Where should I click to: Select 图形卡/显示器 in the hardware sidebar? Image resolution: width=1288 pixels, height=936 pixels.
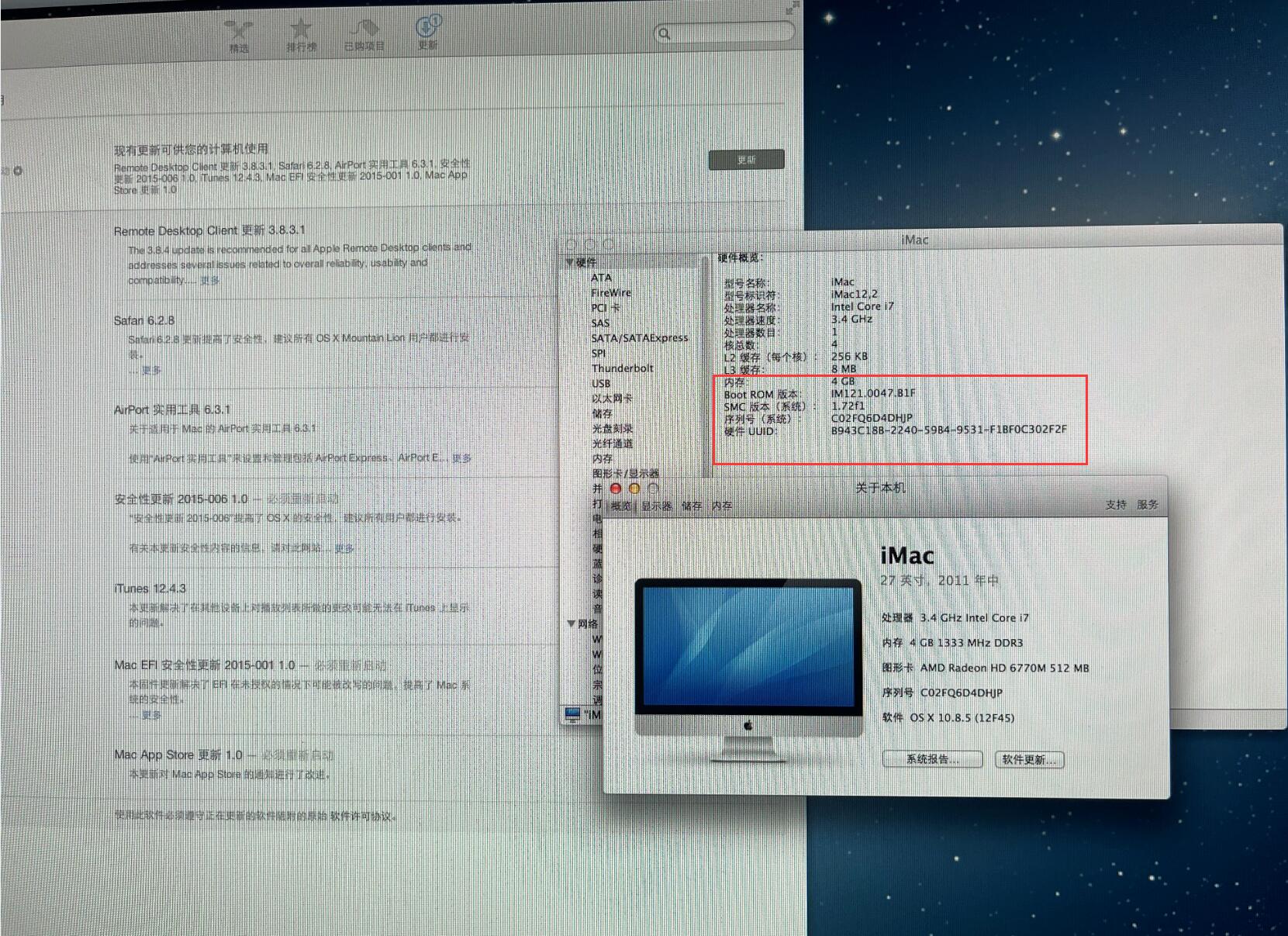coord(626,473)
